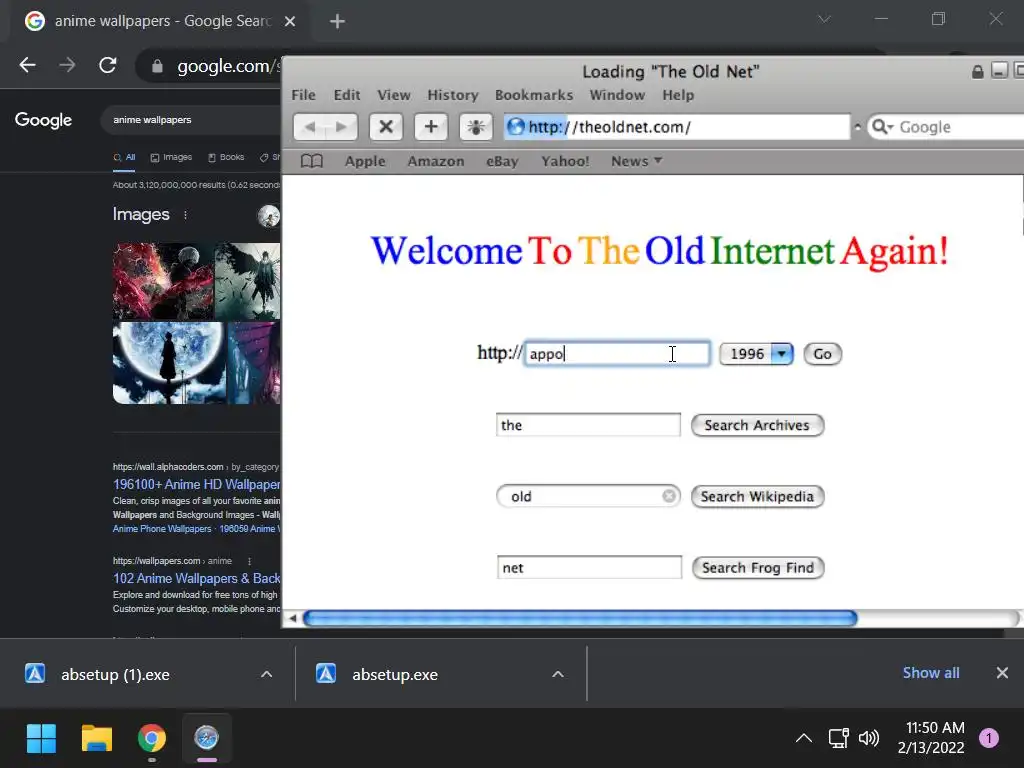
Task: Open the Safari File menu
Action: click(303, 95)
